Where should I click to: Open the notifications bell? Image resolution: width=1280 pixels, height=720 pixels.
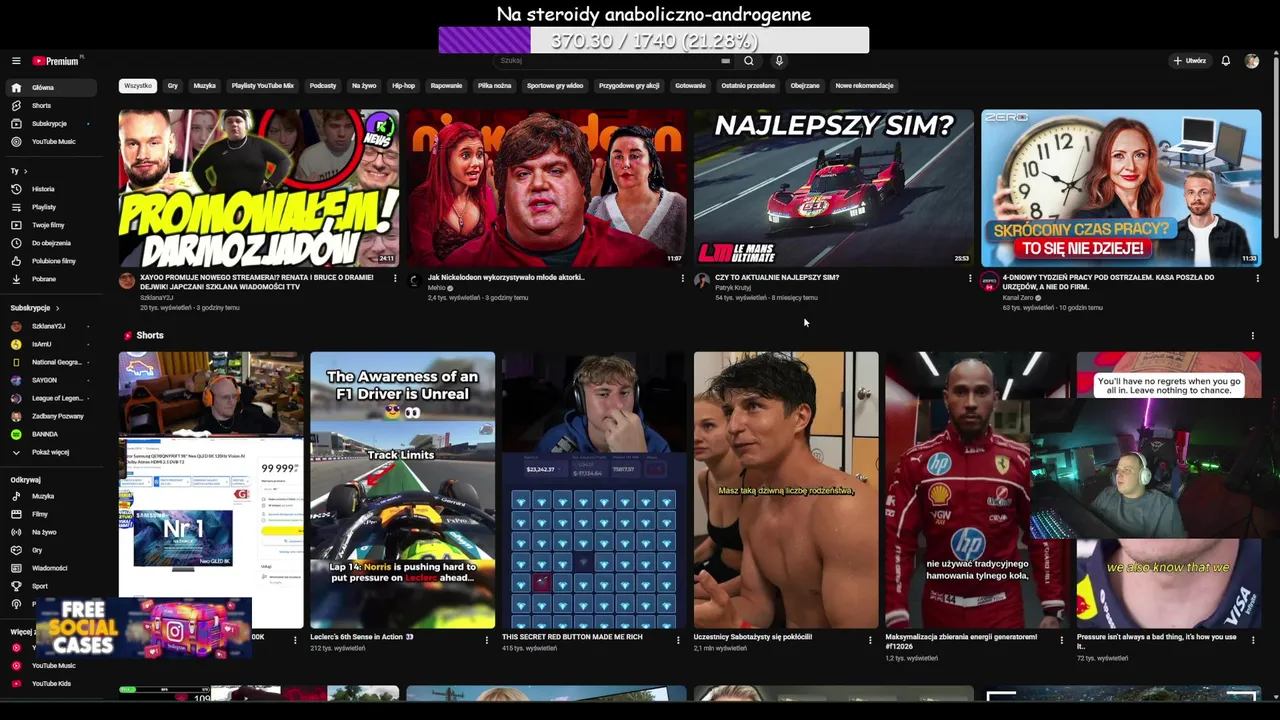1225,61
